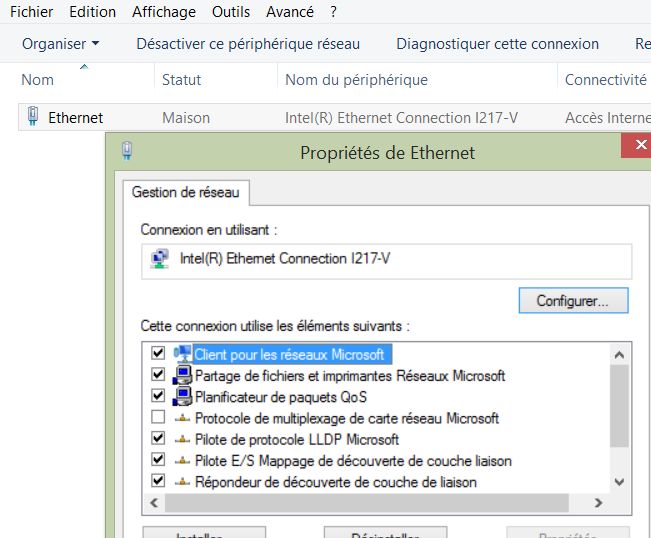651x538 pixels.
Task: Select Planificateur de paquets QoS item
Action: (281, 397)
